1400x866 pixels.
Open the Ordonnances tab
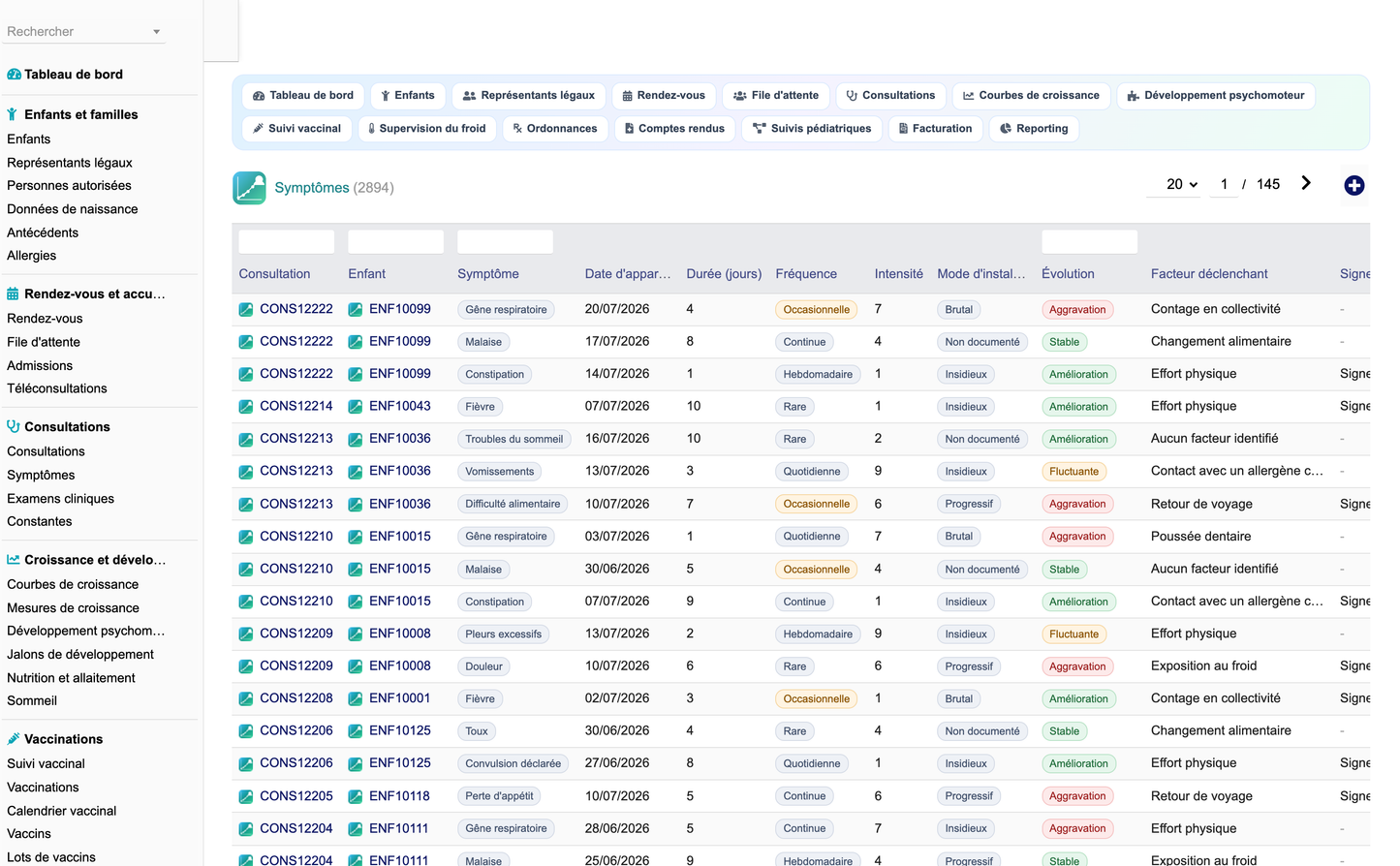pos(555,129)
